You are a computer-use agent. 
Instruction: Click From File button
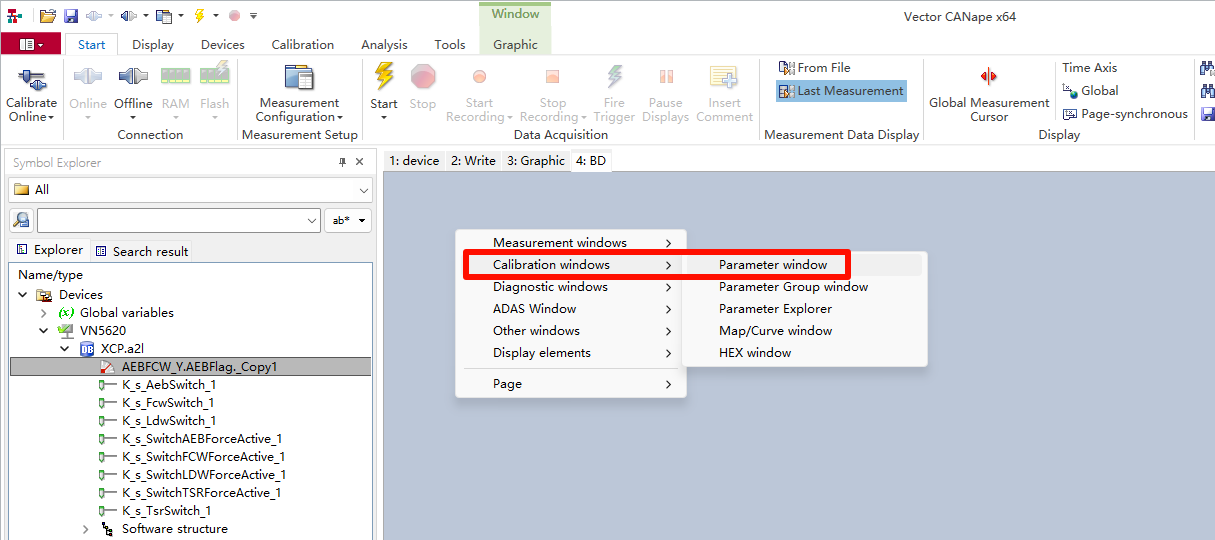coord(815,68)
